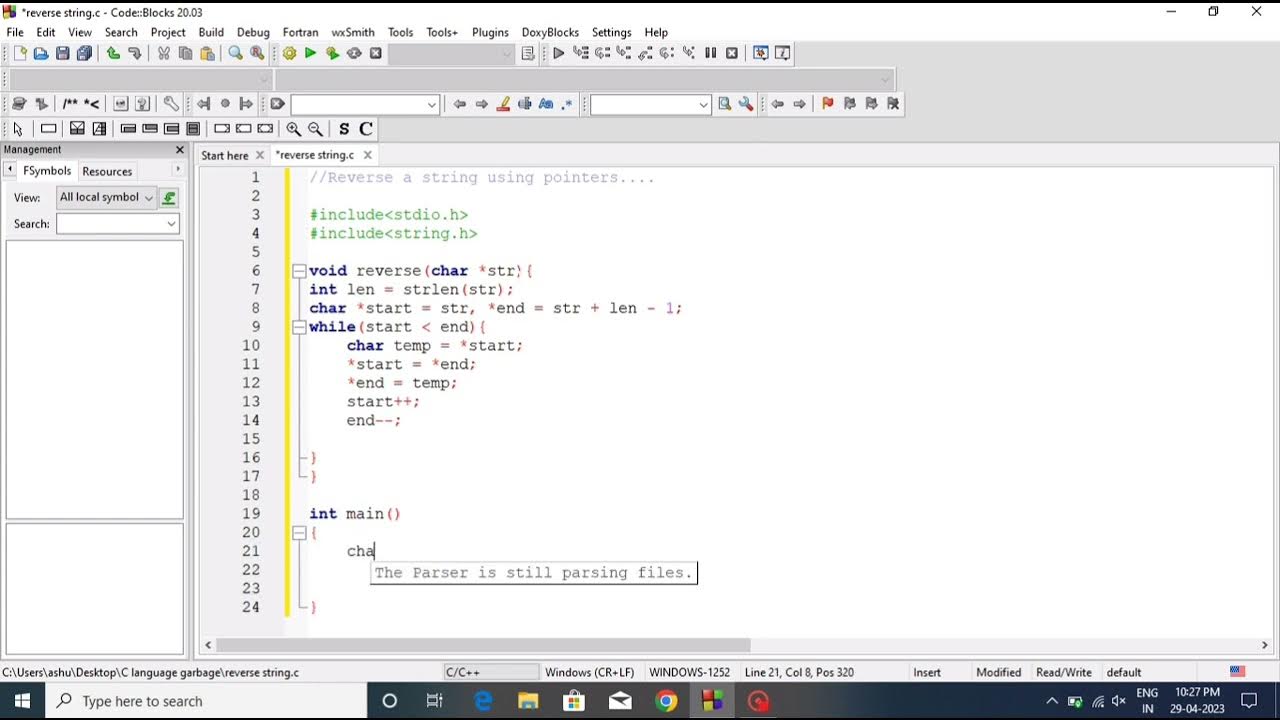
Task: Open Find using the magnifier icon
Action: pyautogui.click(x=235, y=53)
